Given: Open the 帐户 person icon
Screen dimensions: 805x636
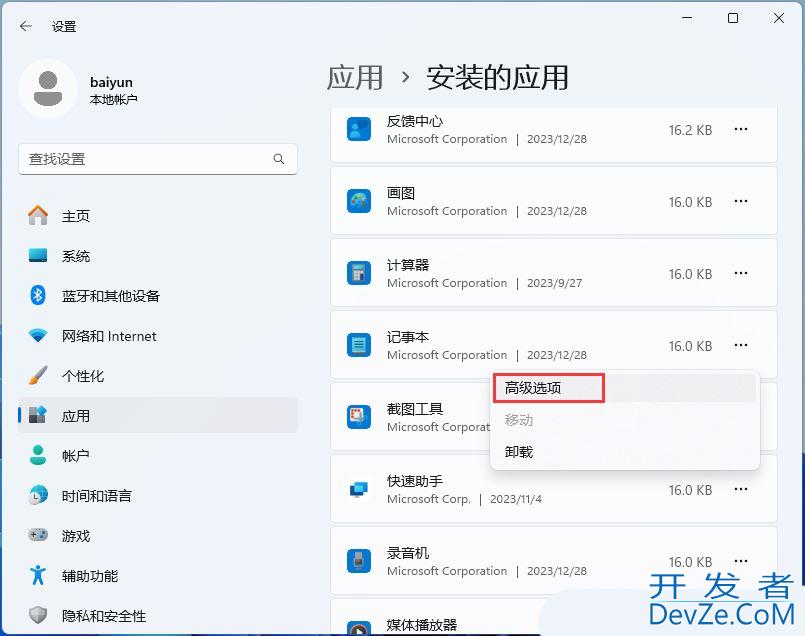Looking at the screenshot, I should coord(38,456).
